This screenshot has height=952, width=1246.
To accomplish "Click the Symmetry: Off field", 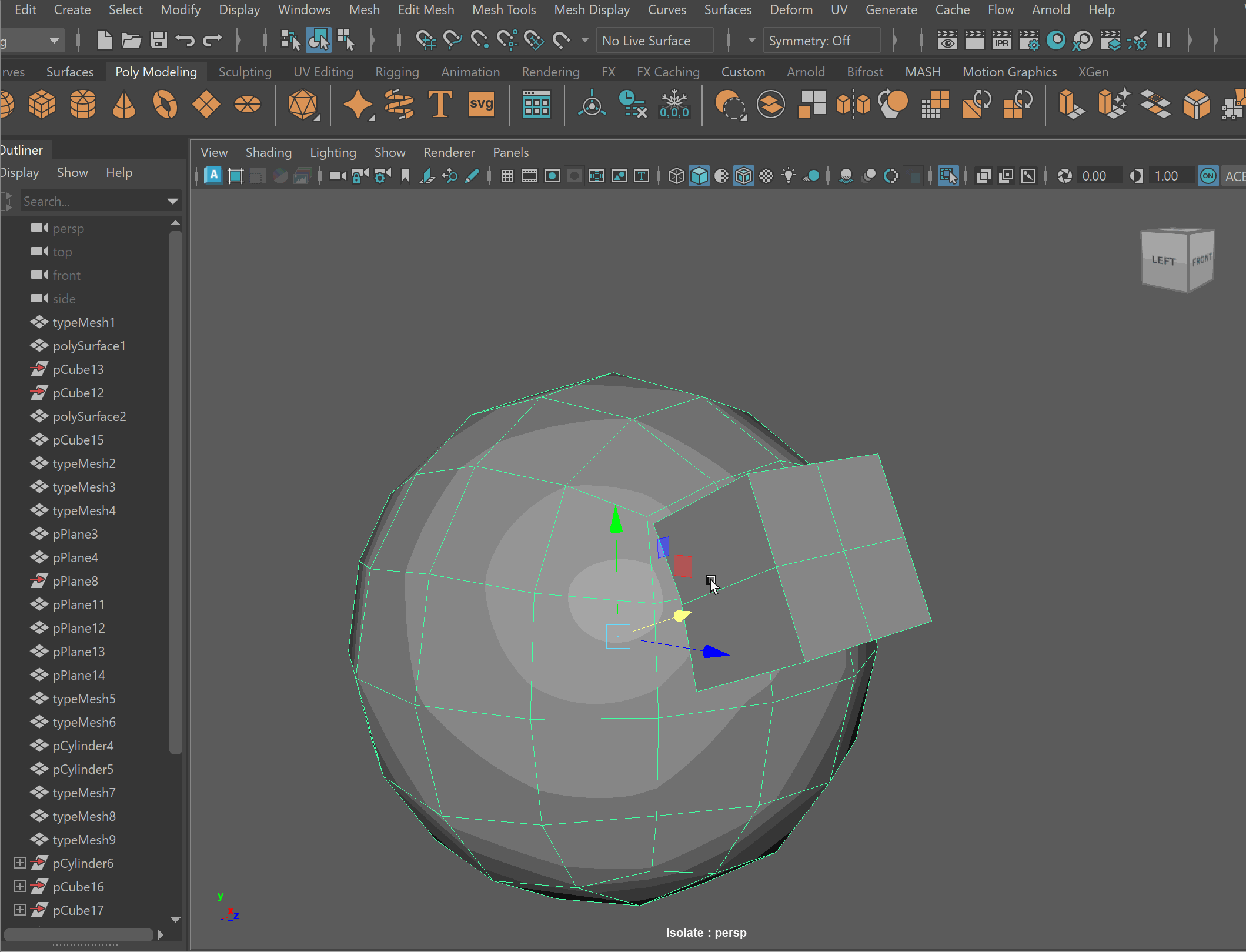I will pyautogui.click(x=820, y=41).
